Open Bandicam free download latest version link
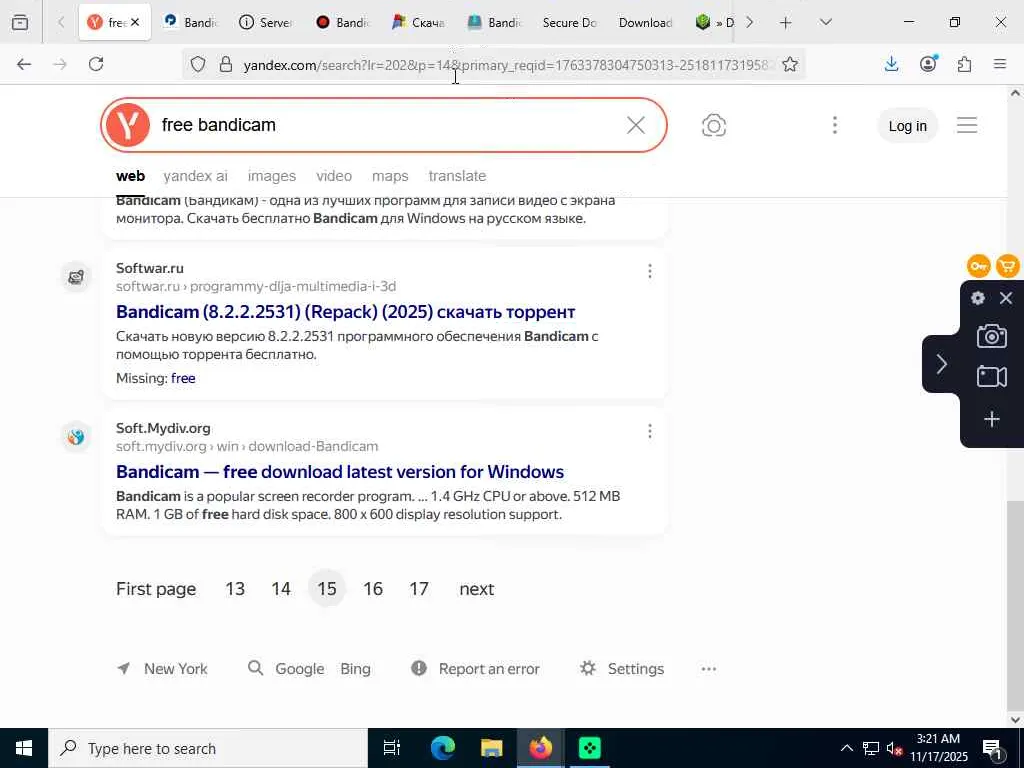This screenshot has height=768, width=1024. (x=340, y=472)
